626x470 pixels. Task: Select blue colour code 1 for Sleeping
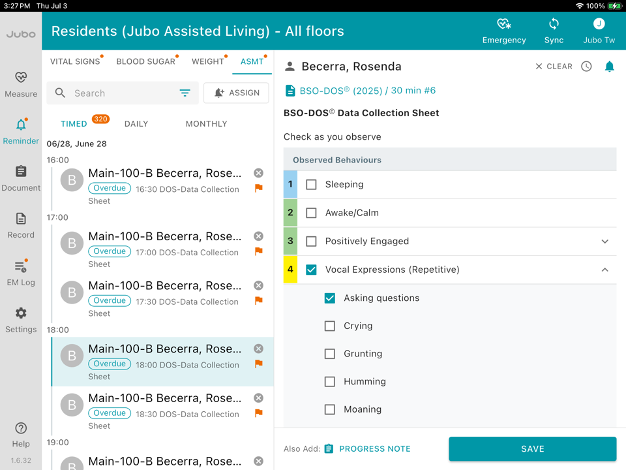coord(290,184)
